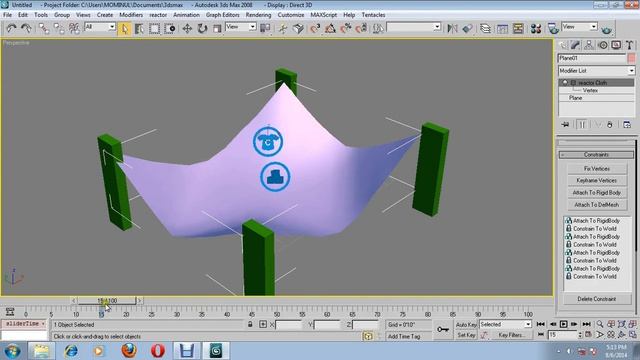Screen dimensions: 640x360
Task: Click the Undo arrow icon
Action: [x=11, y=28]
